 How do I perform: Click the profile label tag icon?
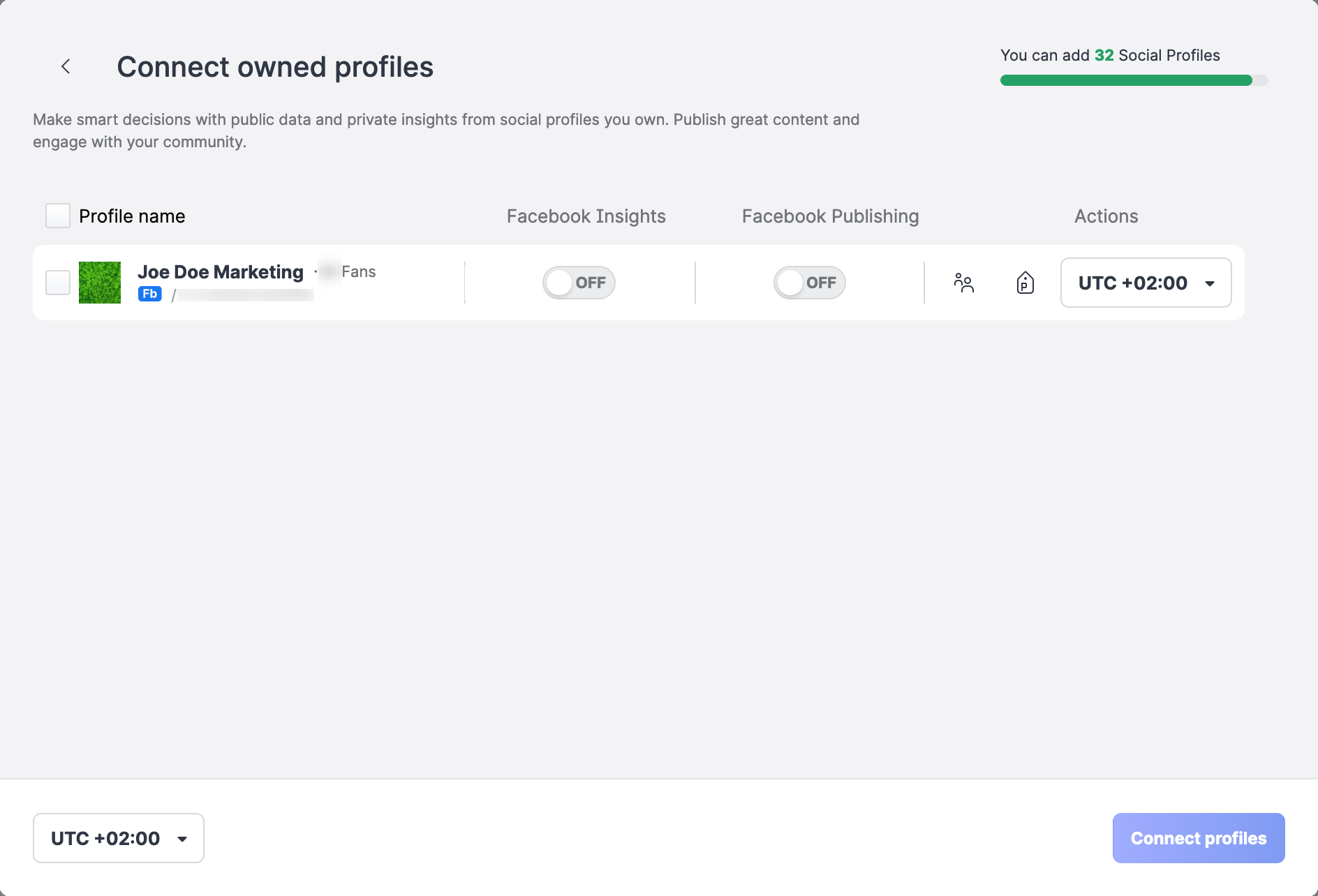tap(1025, 283)
